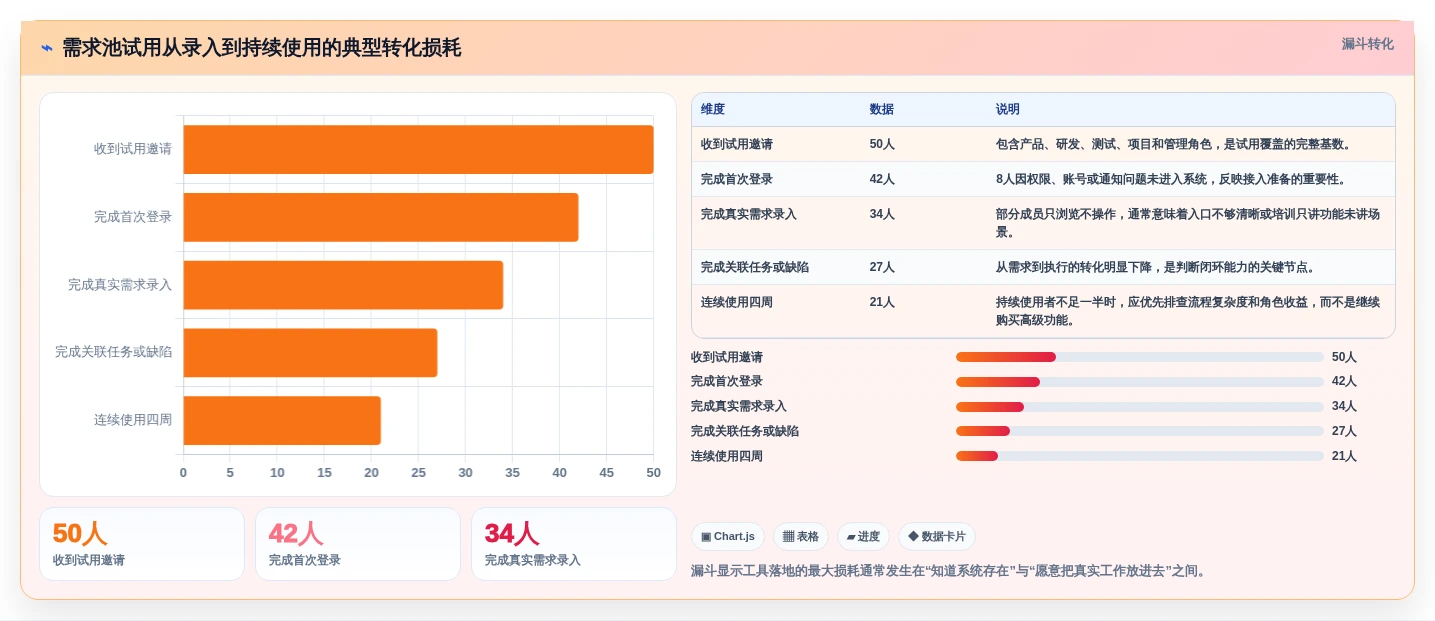Click the 完成真实需求录入 progress list label

[739, 406]
